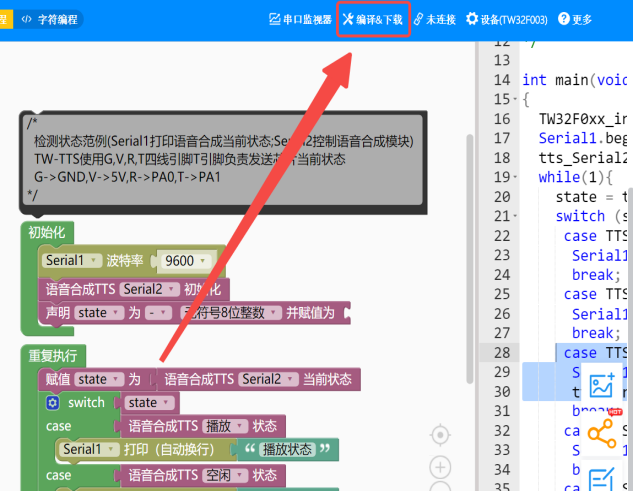Select the 重复执行 loop block
The image size is (634, 492).
53,356
